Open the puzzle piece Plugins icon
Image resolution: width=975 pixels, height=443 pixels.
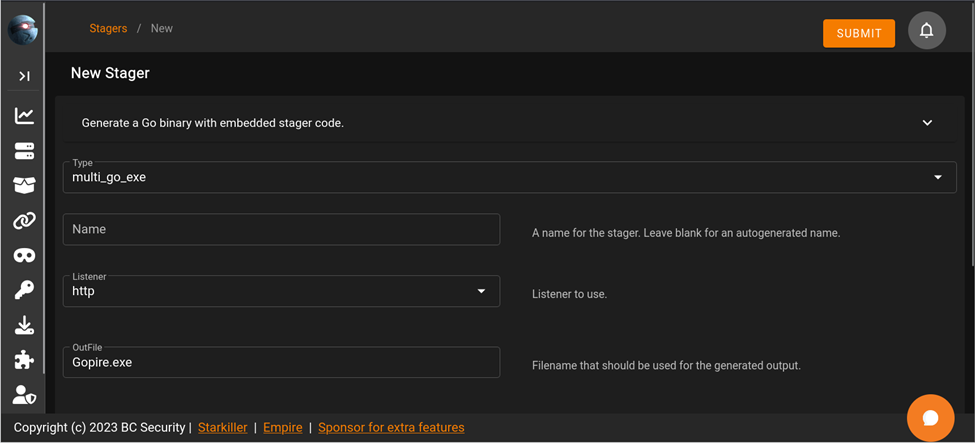[24, 360]
